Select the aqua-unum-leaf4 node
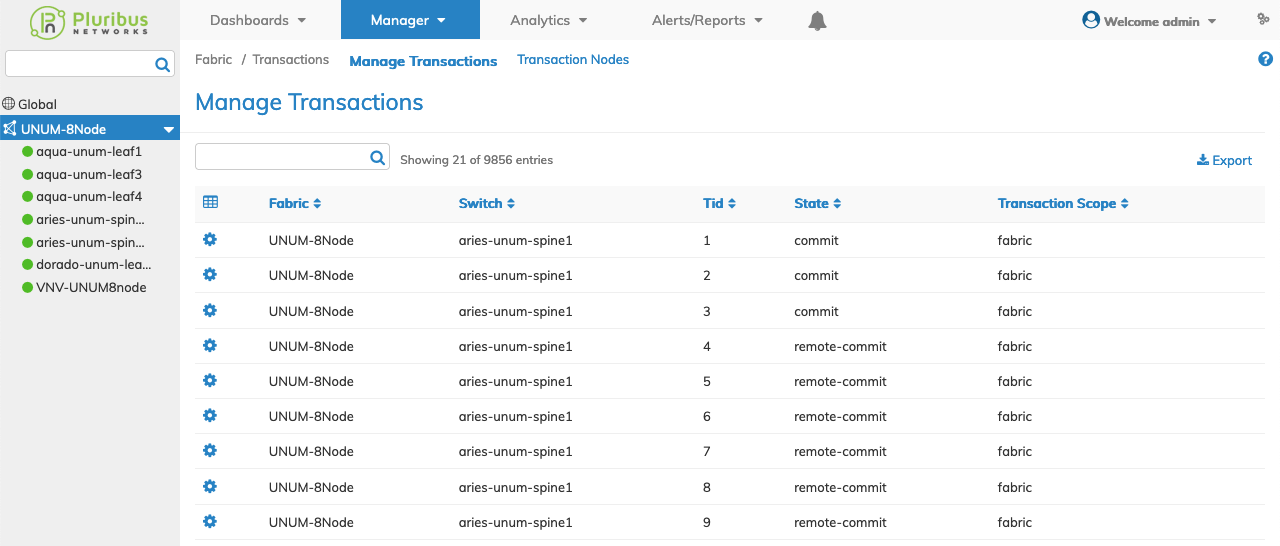 tap(89, 197)
